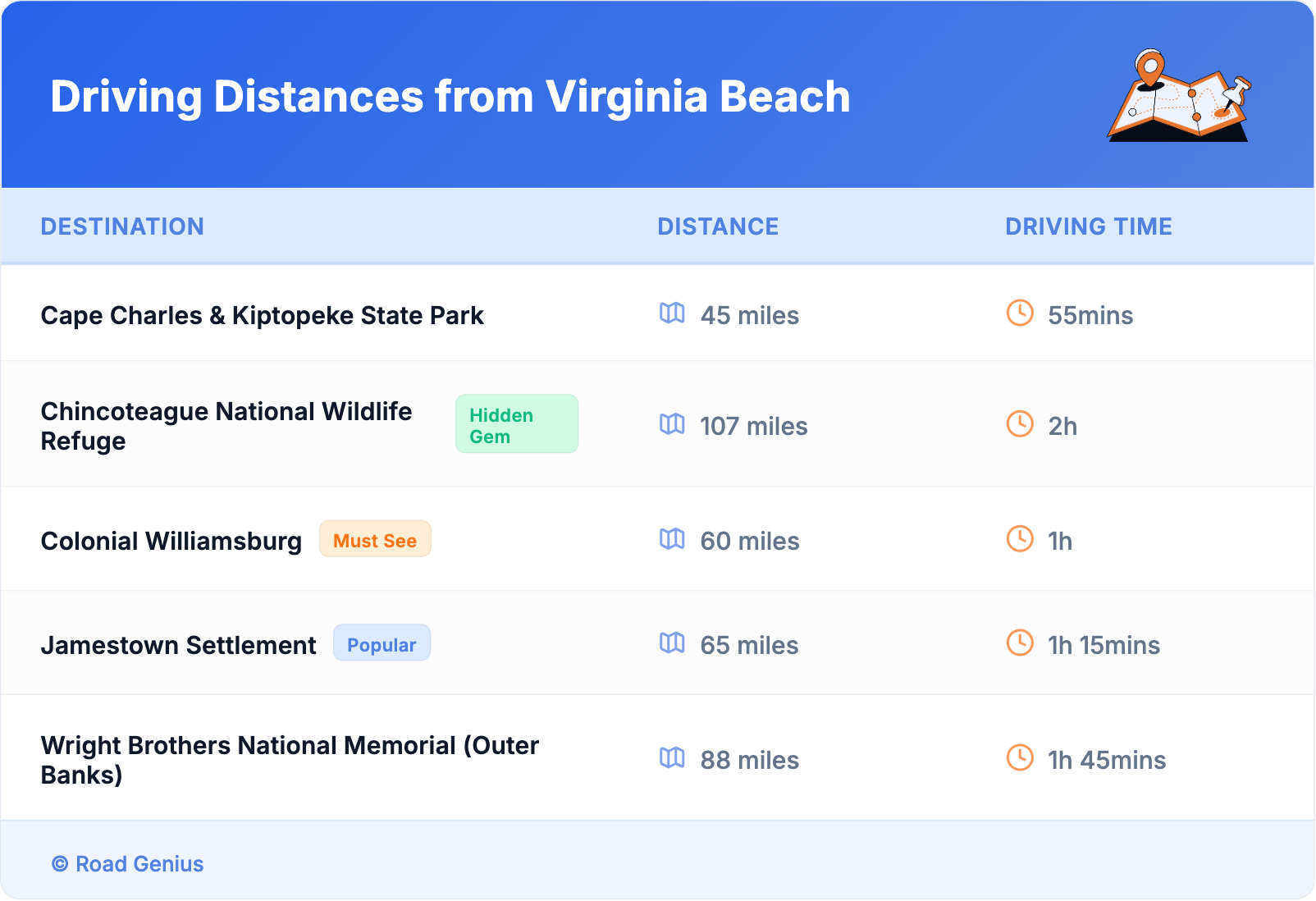The width and height of the screenshot is (1316, 901).
Task: Click the clock icon beside 1h 15mins
Action: pyautogui.click(x=1020, y=643)
